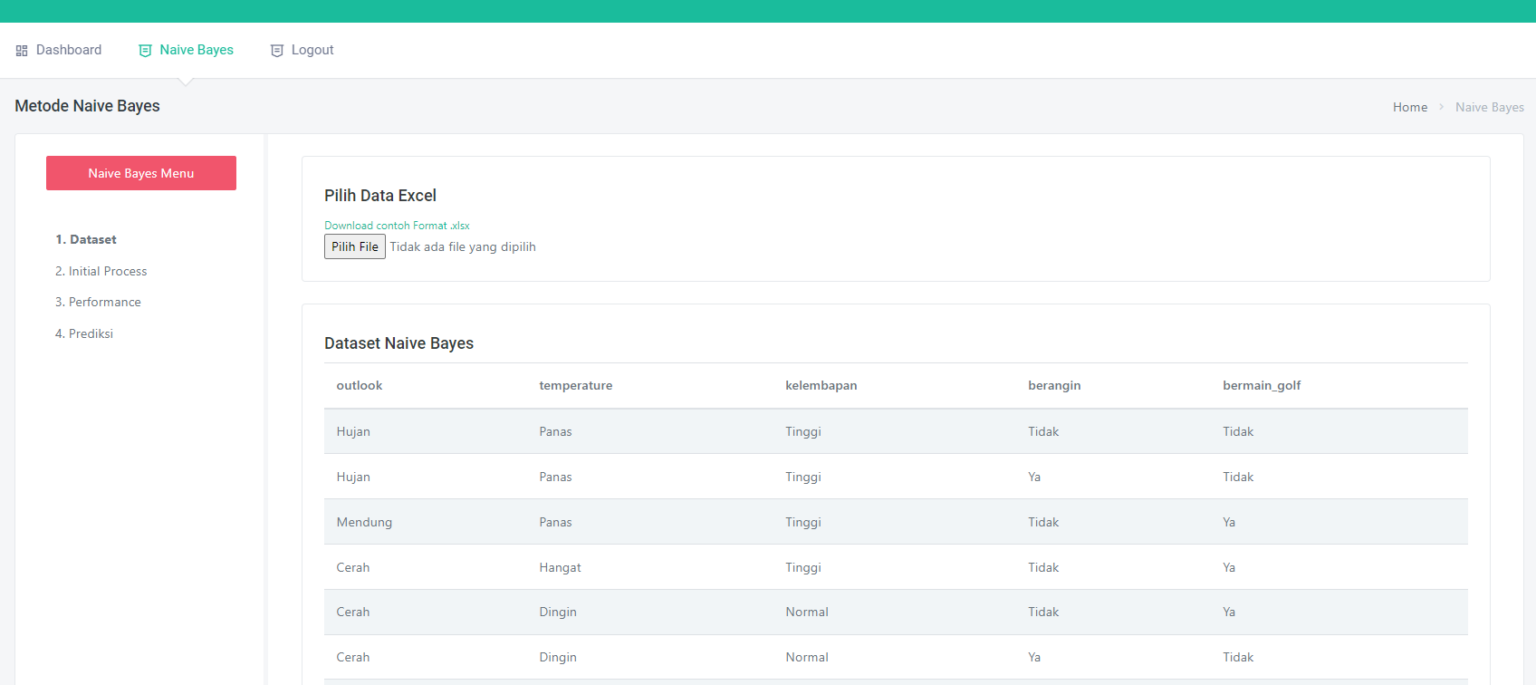
Task: Click Hujan in the first data row
Action: coord(353,432)
